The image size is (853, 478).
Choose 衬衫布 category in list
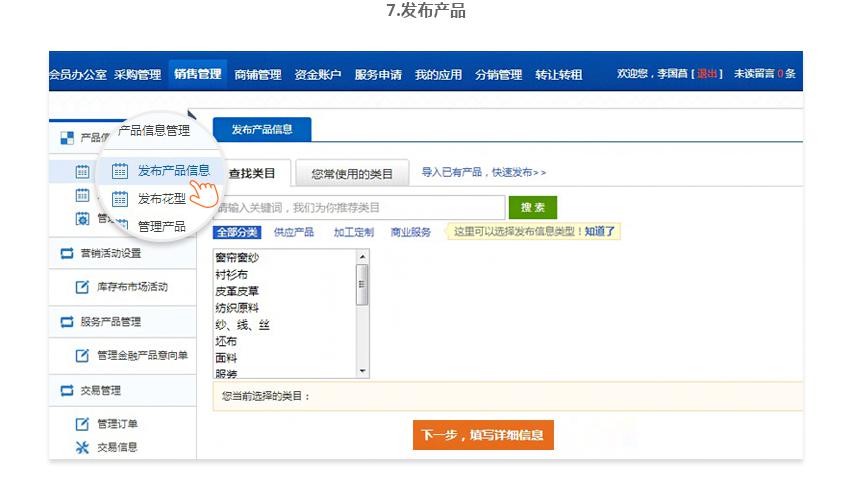point(231,274)
